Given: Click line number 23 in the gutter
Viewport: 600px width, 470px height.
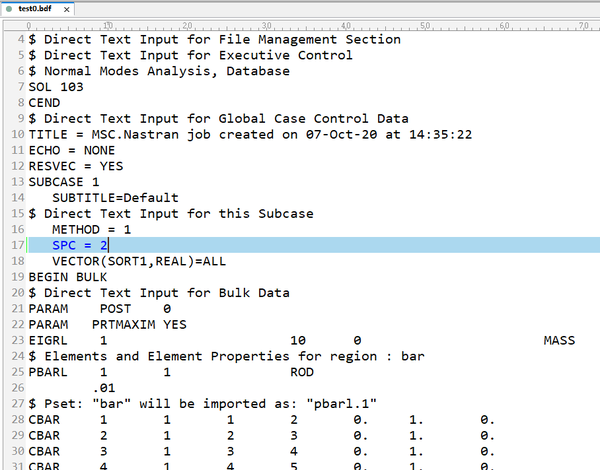Looking at the screenshot, I should click(x=18, y=341).
